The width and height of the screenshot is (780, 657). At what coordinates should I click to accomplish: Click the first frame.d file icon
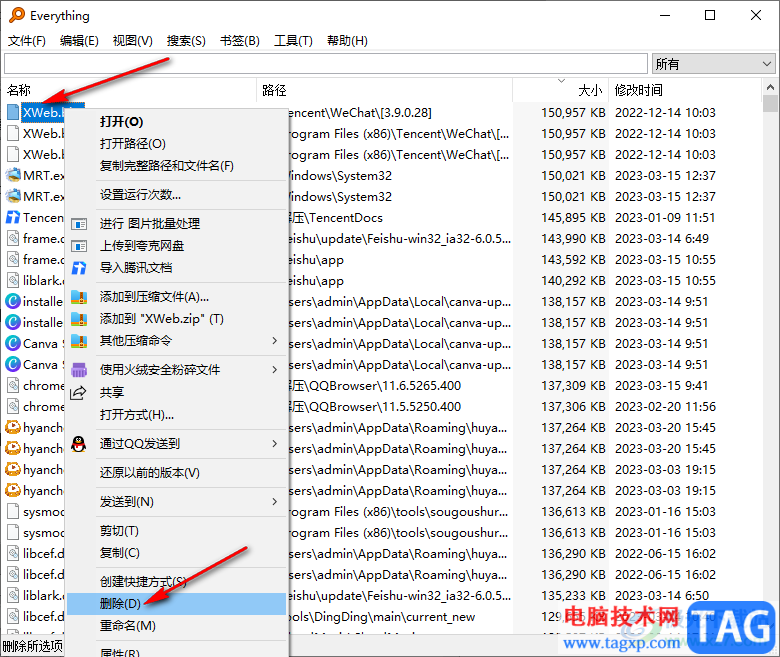click(13, 238)
